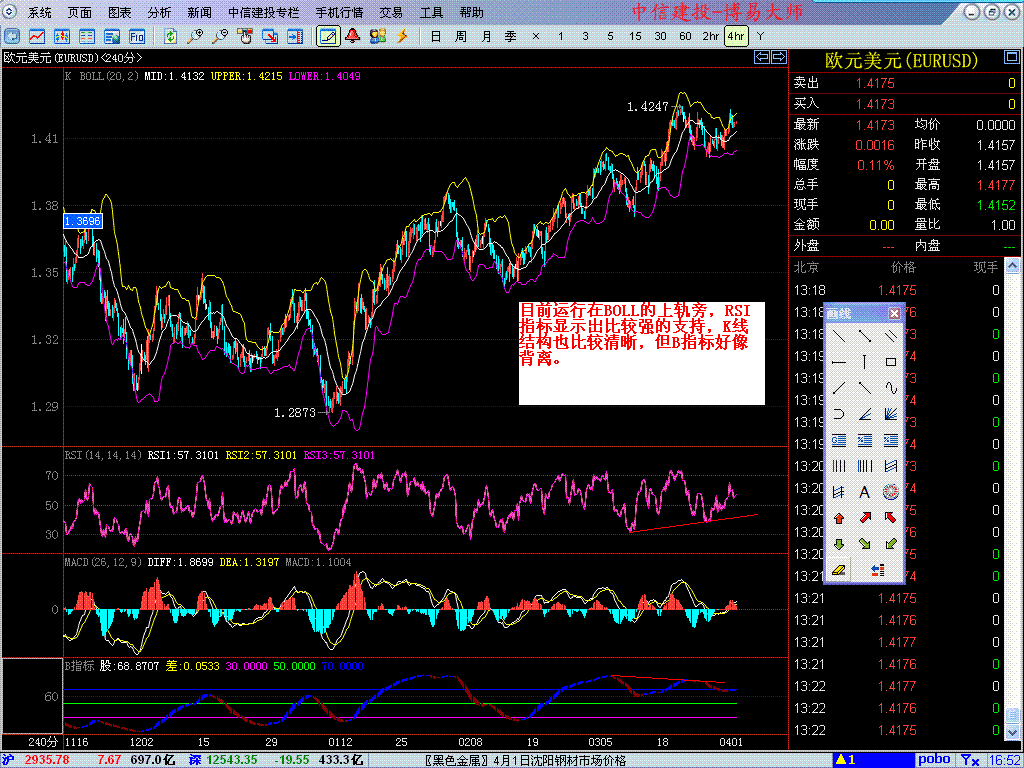The height and width of the screenshot is (768, 1024).
Task: Place a green down arrow marker
Action: 840,544
